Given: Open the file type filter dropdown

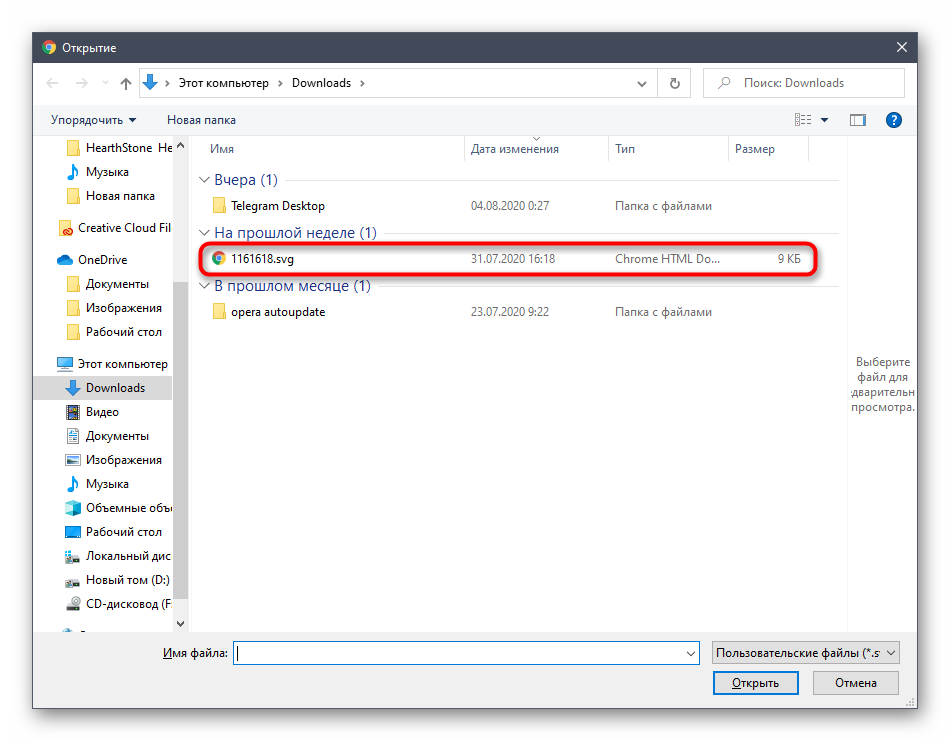Looking at the screenshot, I should [x=806, y=653].
